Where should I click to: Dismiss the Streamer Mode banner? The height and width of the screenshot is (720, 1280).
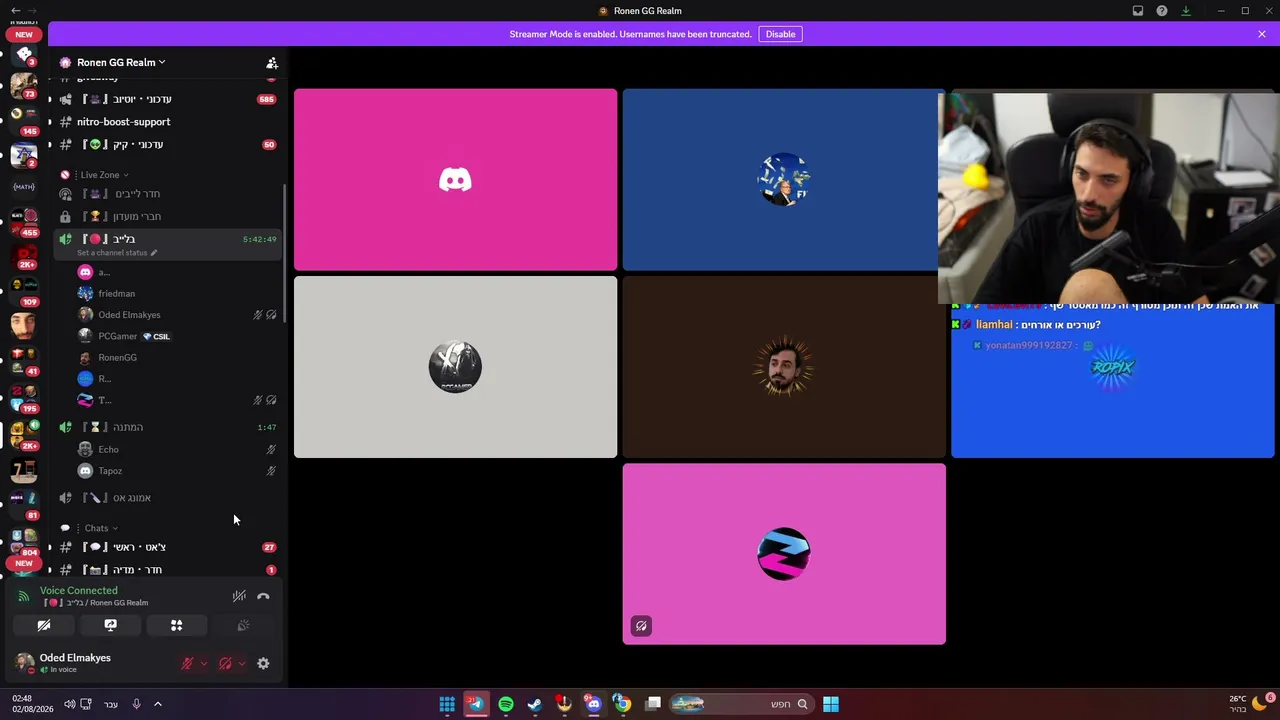[1262, 34]
